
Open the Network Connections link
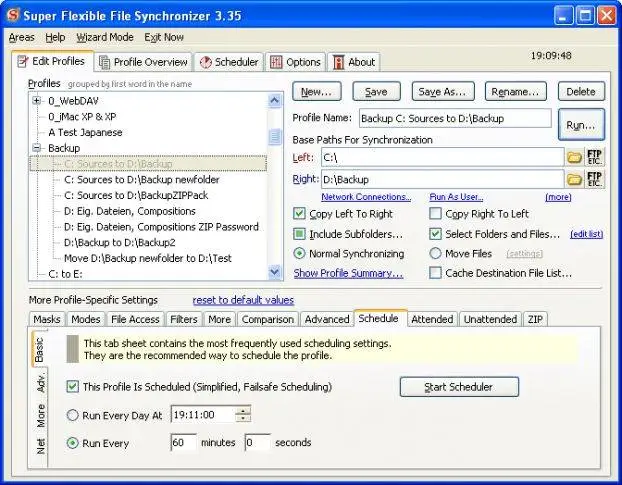(366, 197)
